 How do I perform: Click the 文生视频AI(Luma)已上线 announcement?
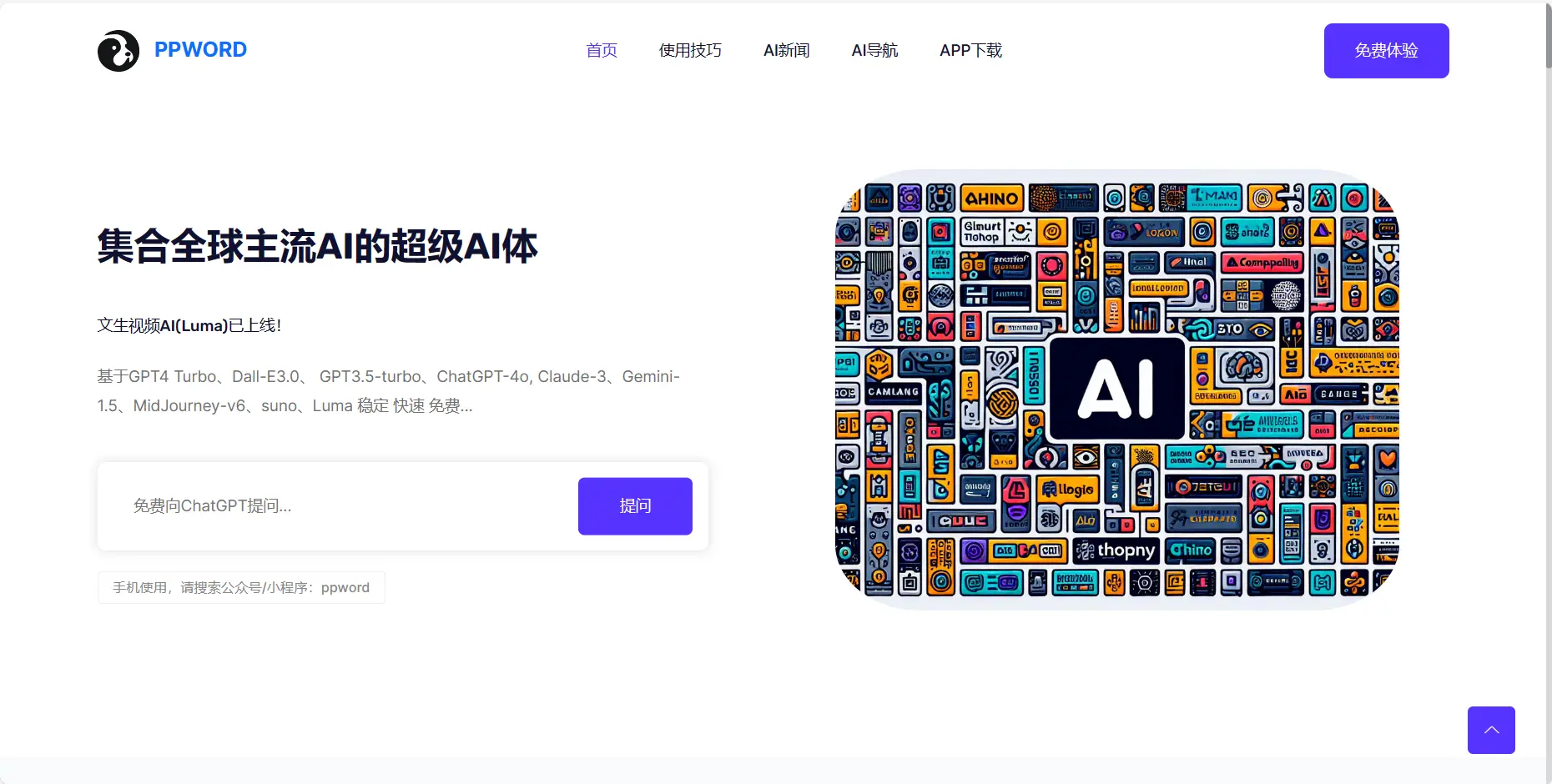(189, 326)
